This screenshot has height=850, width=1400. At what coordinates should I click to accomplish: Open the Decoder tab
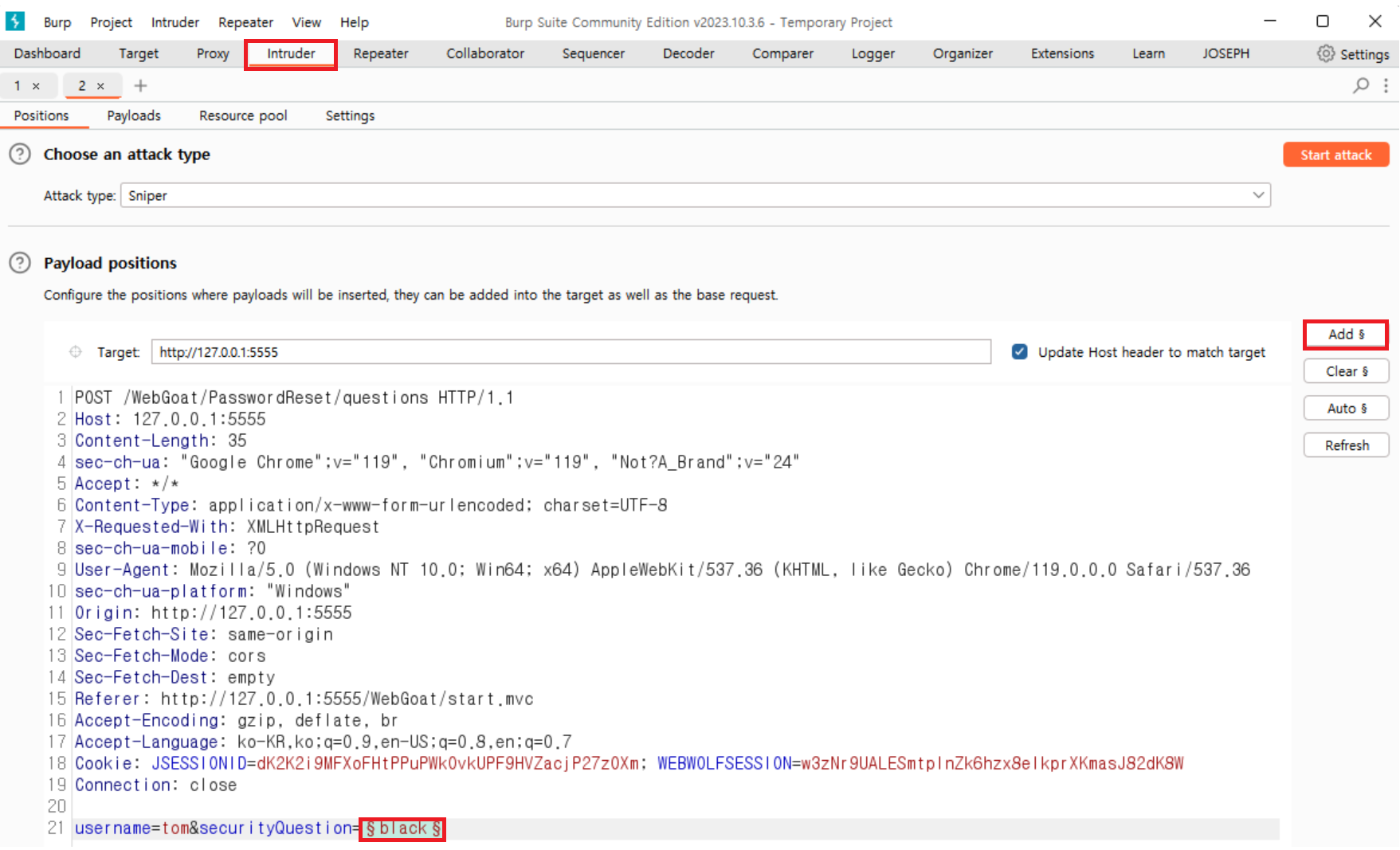688,53
